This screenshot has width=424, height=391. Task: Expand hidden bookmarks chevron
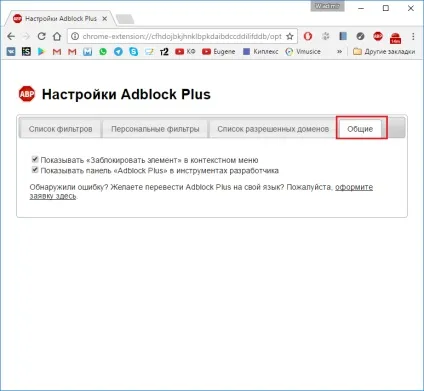click(x=340, y=52)
